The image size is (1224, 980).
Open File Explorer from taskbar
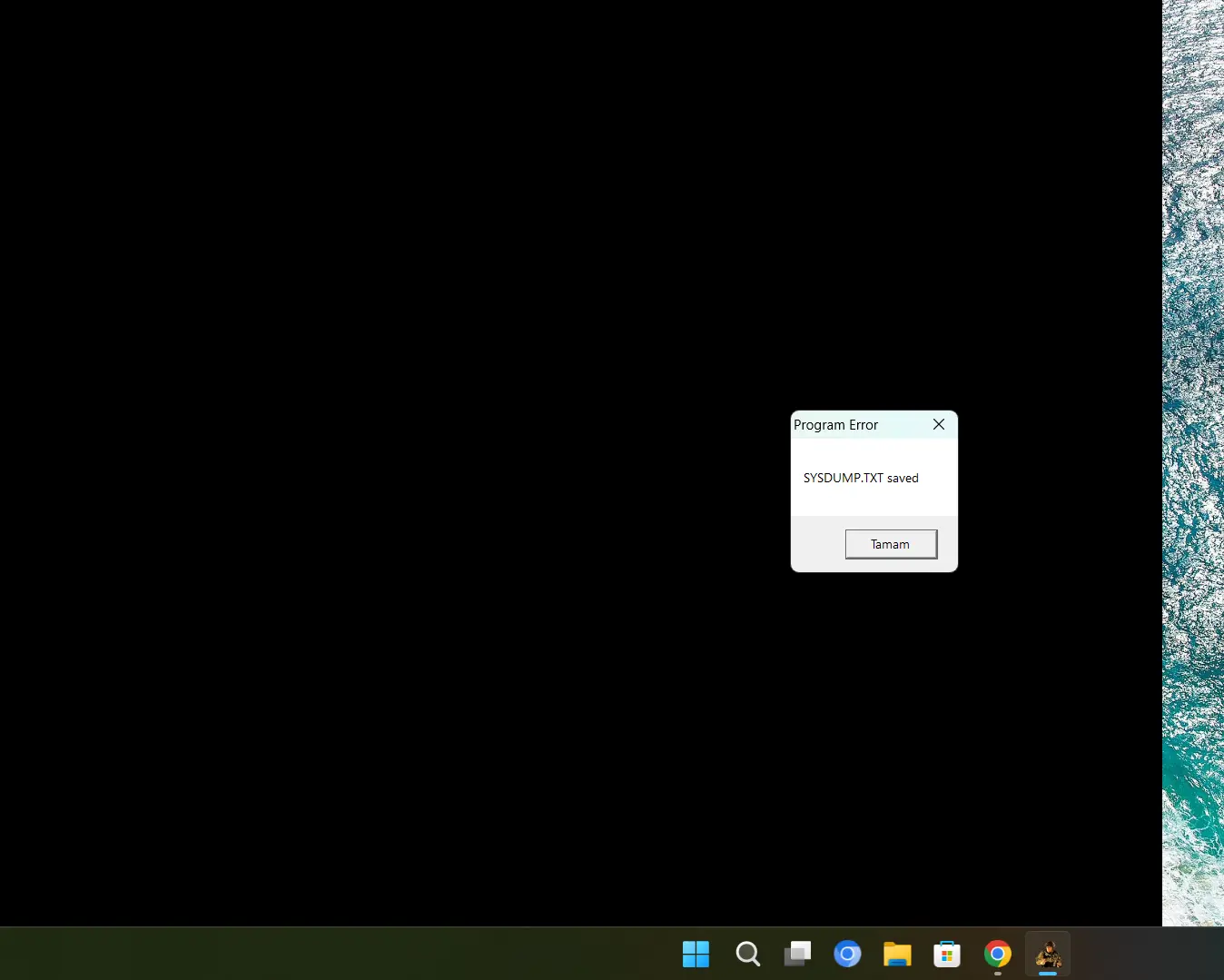click(897, 954)
